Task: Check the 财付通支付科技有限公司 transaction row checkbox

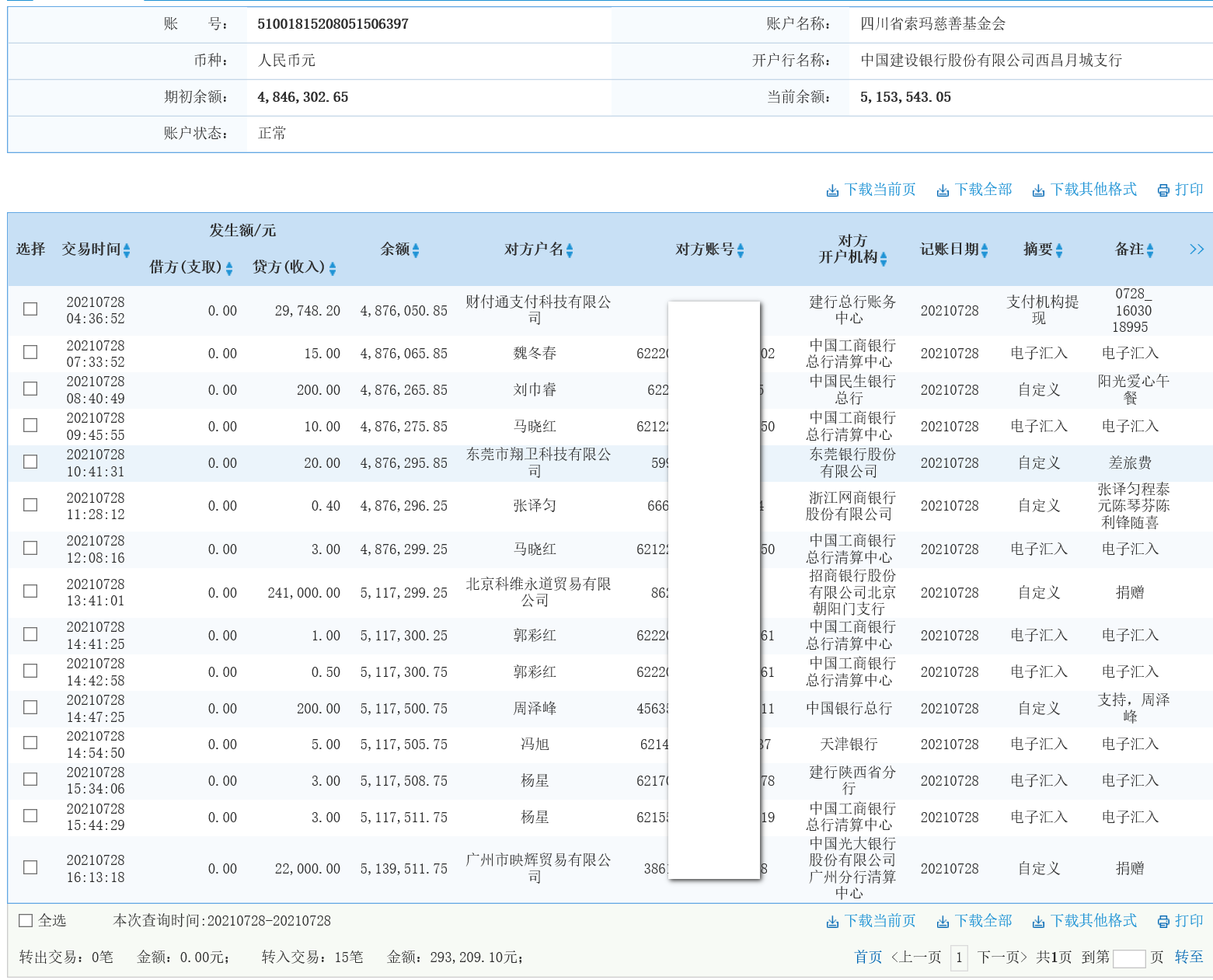Action: pyautogui.click(x=30, y=309)
